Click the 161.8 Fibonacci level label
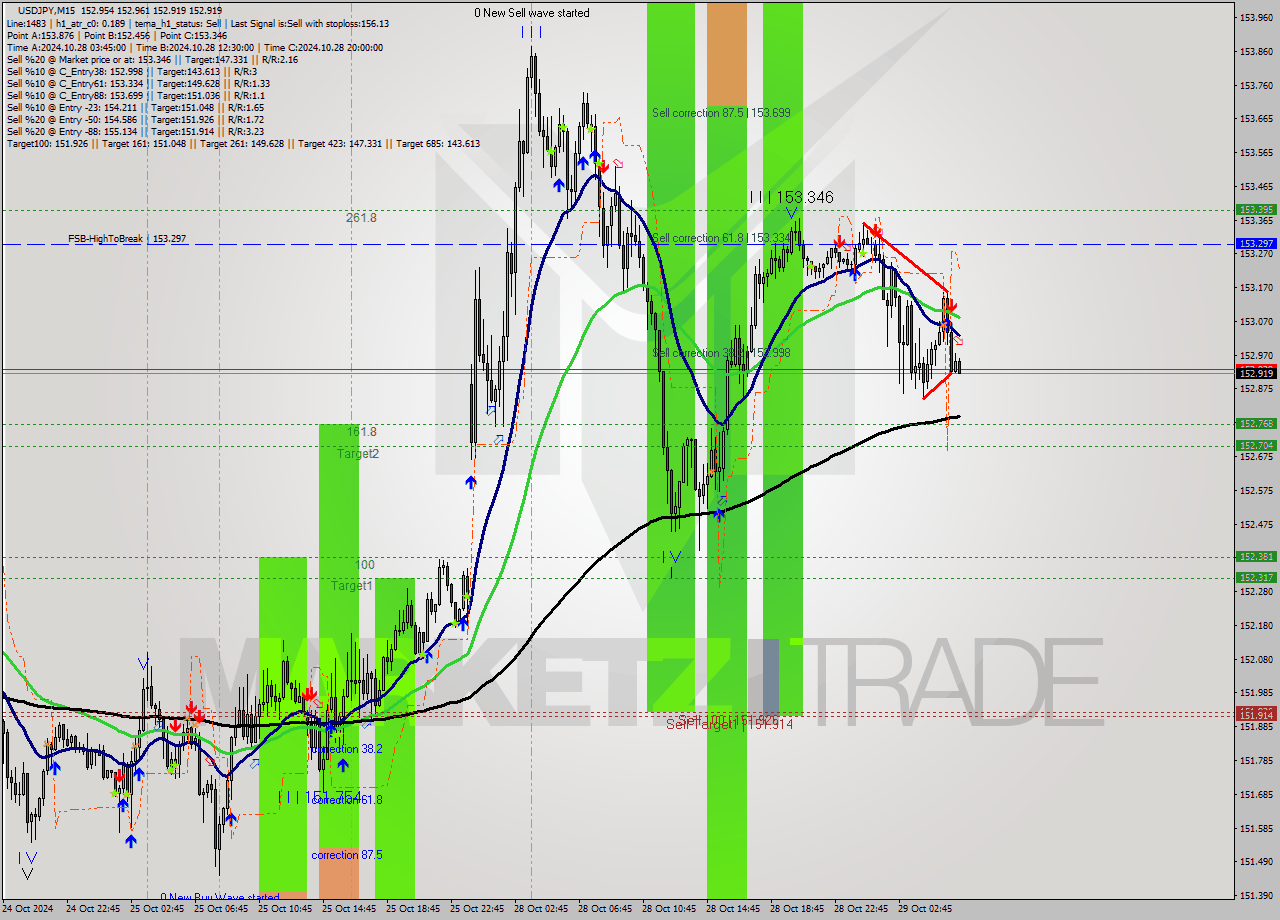1280x920 pixels. pos(361,432)
